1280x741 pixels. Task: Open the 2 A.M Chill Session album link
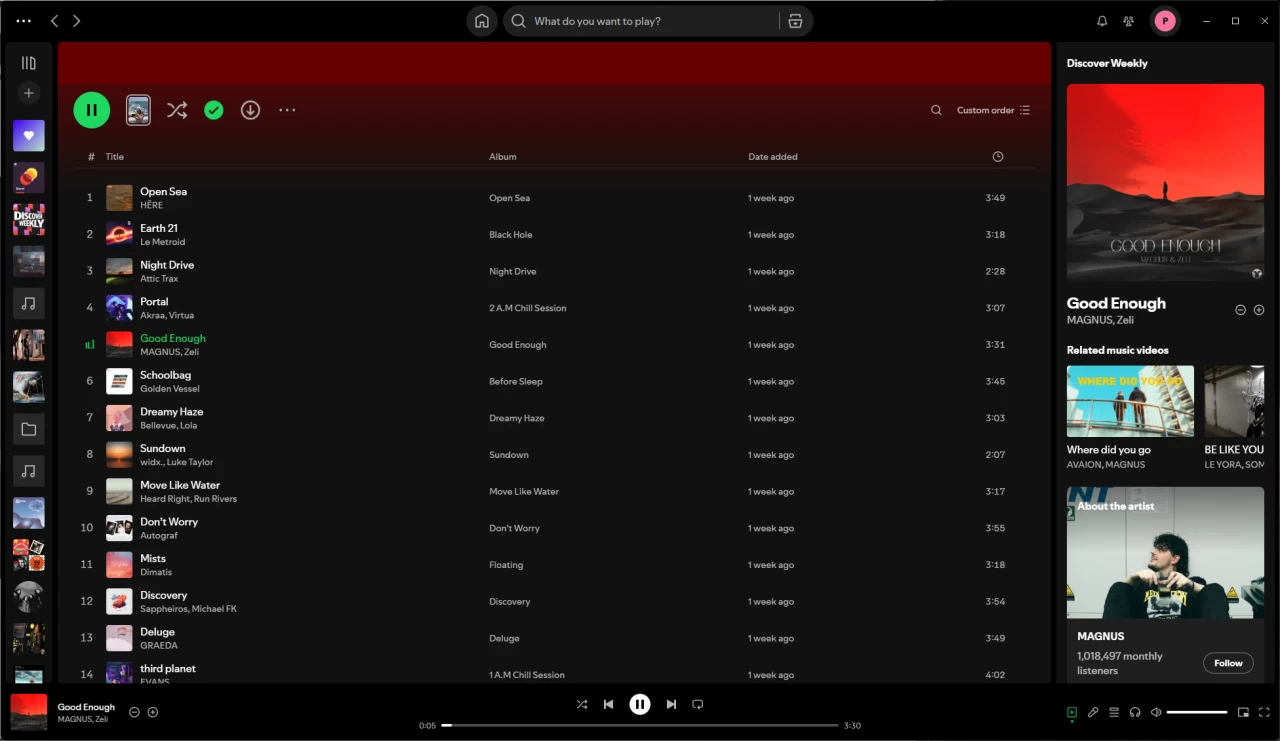[528, 308]
